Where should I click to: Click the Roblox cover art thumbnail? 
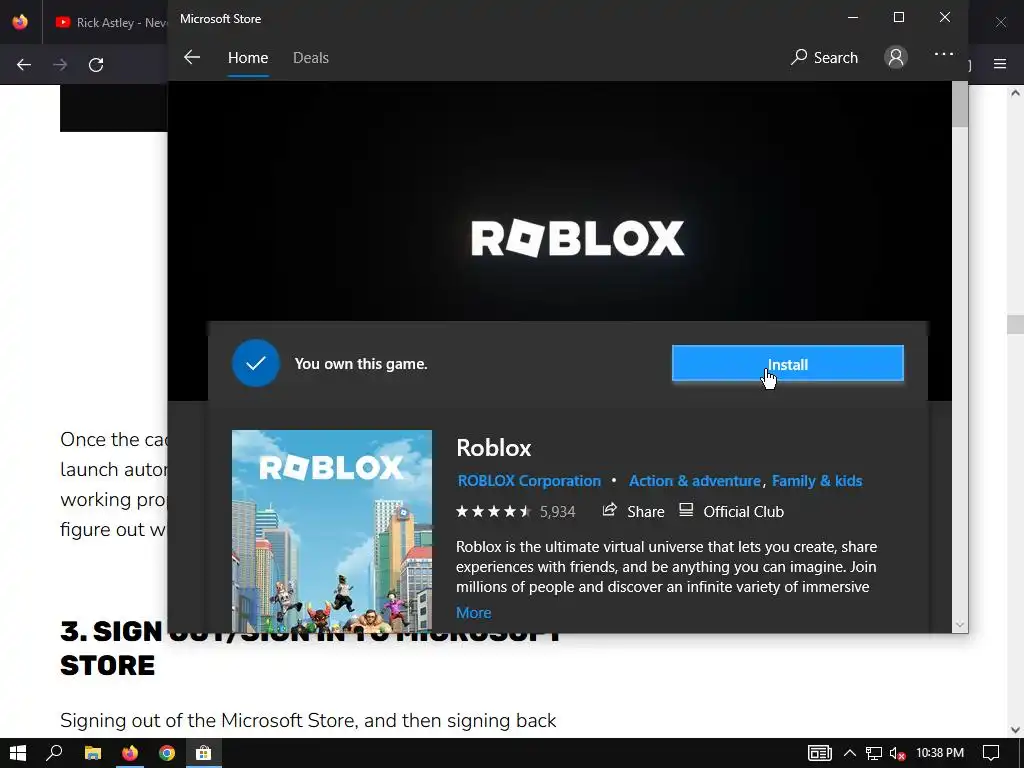pyautogui.click(x=332, y=530)
